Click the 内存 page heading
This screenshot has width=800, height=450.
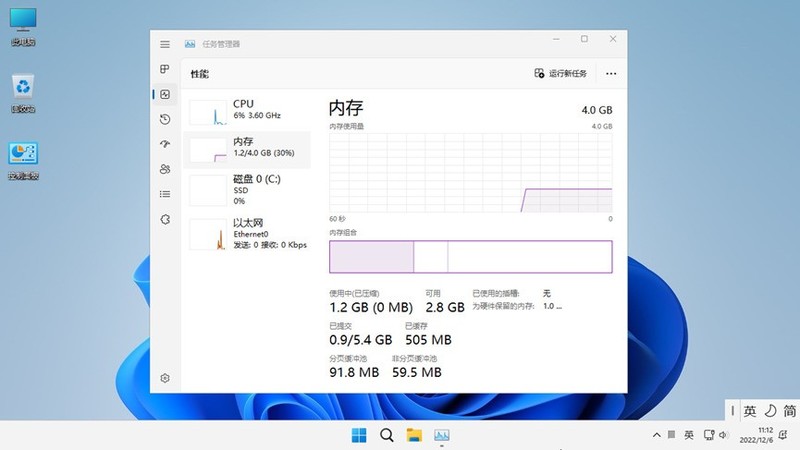coord(346,108)
